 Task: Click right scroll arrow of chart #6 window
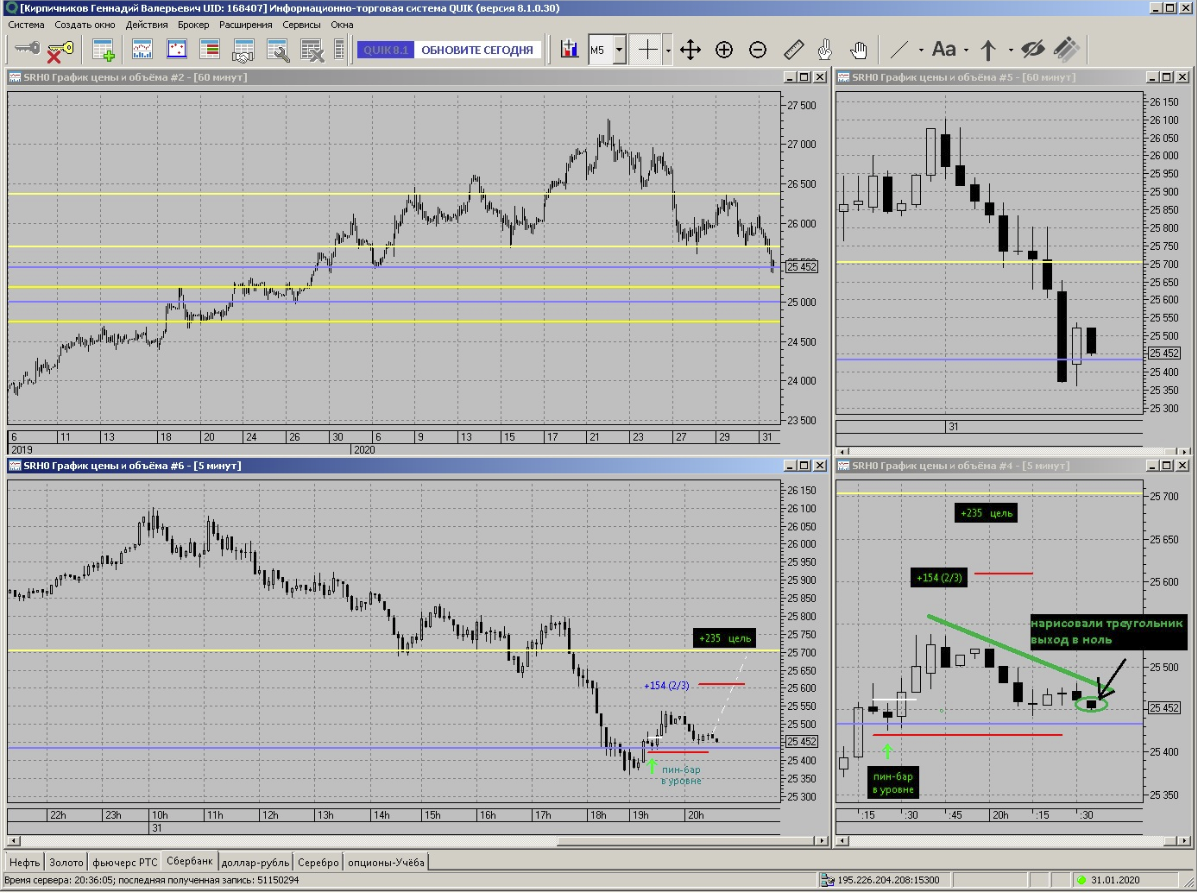pos(821,841)
